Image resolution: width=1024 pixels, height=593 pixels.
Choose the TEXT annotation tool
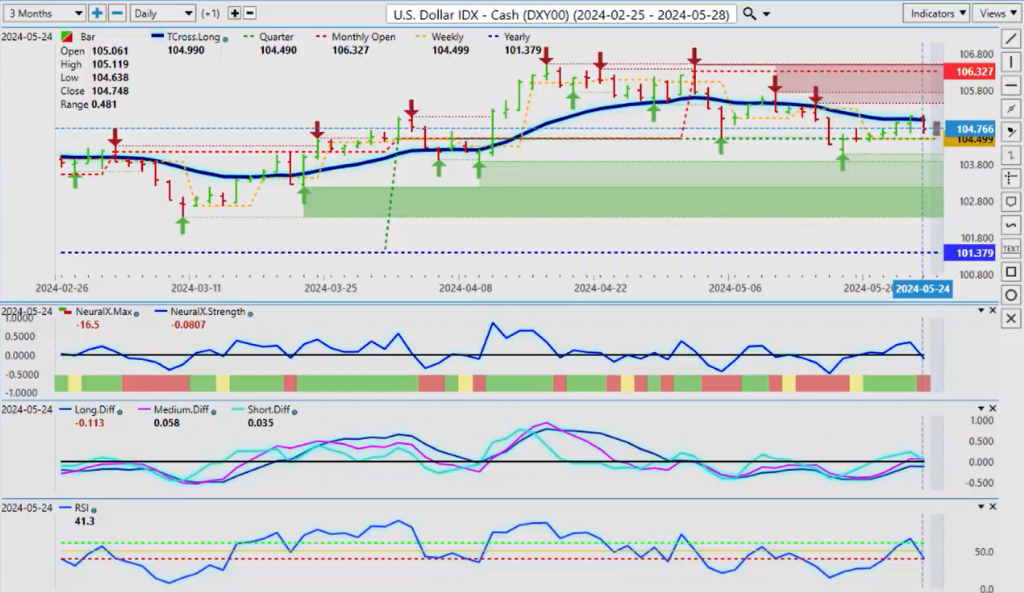pyautogui.click(x=1011, y=248)
